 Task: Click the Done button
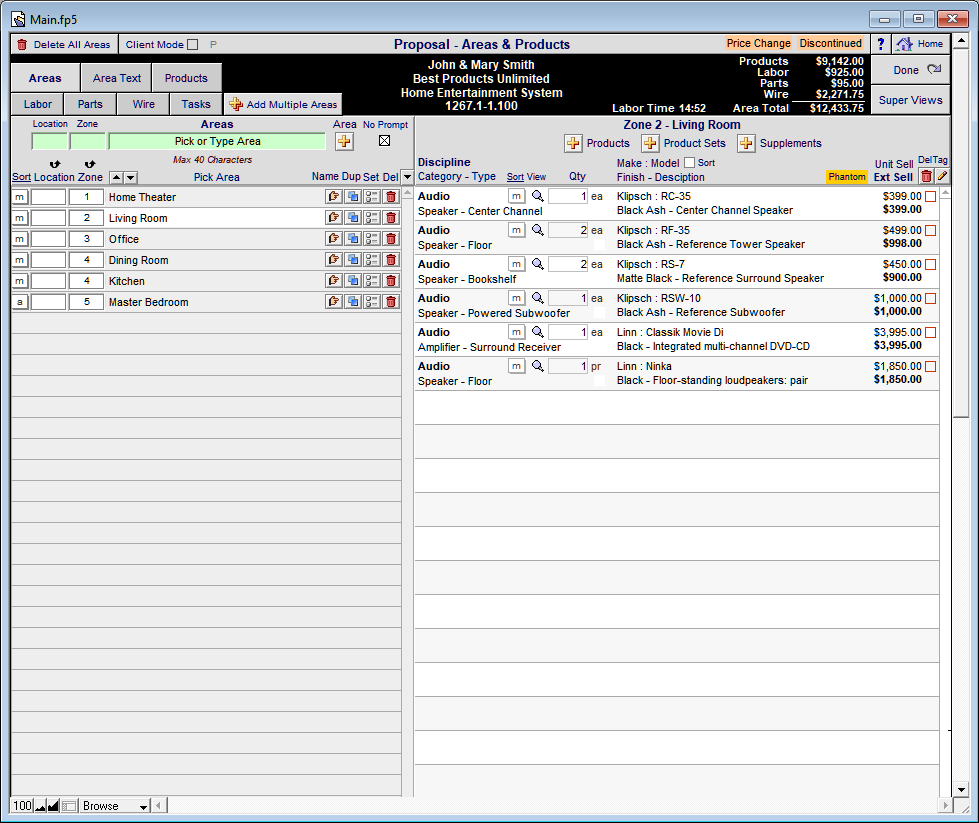tap(911, 70)
